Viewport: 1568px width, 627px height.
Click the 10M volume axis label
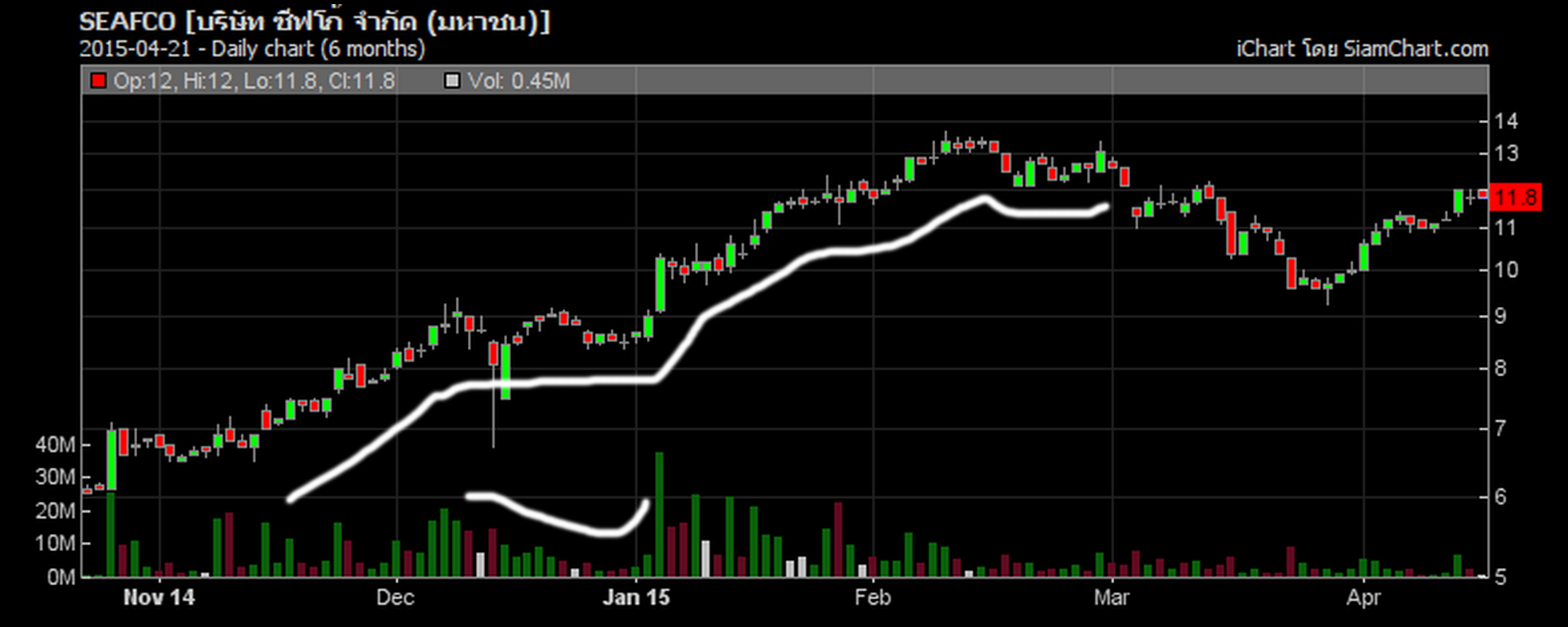tap(56, 544)
